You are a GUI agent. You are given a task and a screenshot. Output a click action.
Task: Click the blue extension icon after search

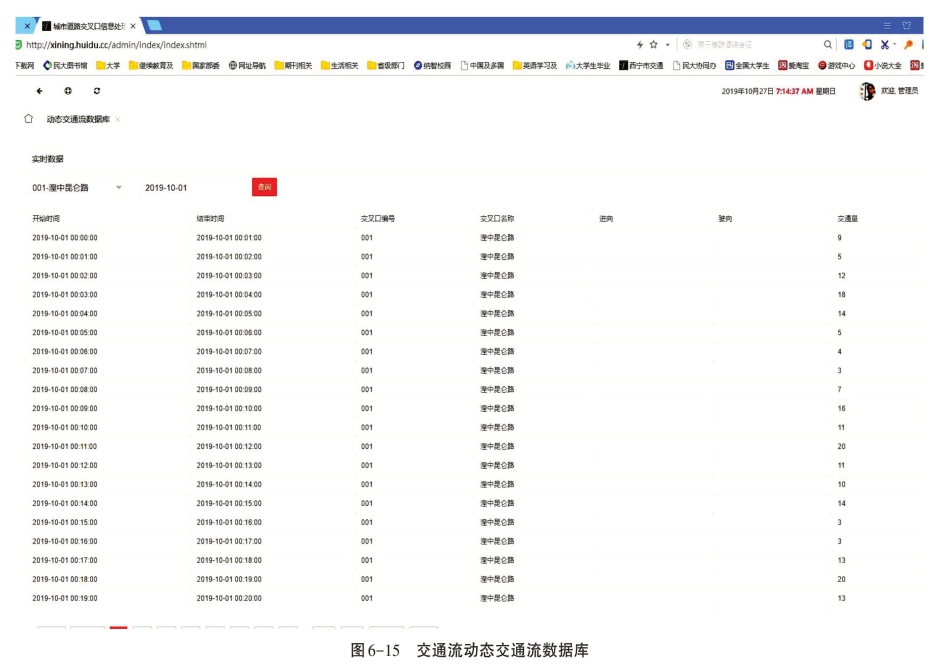(x=849, y=45)
